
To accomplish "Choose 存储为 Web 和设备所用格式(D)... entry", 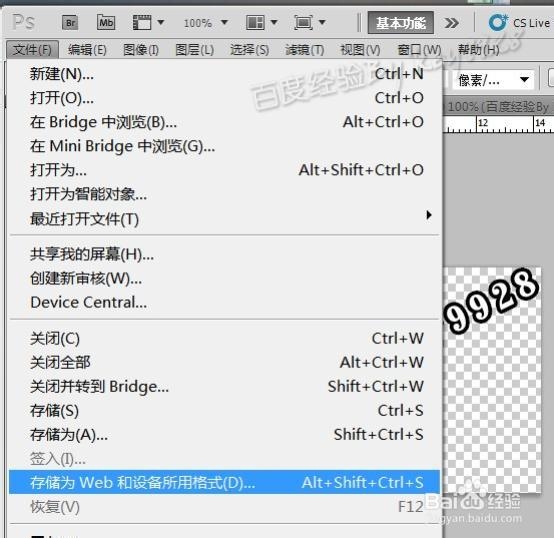I will [224, 482].
